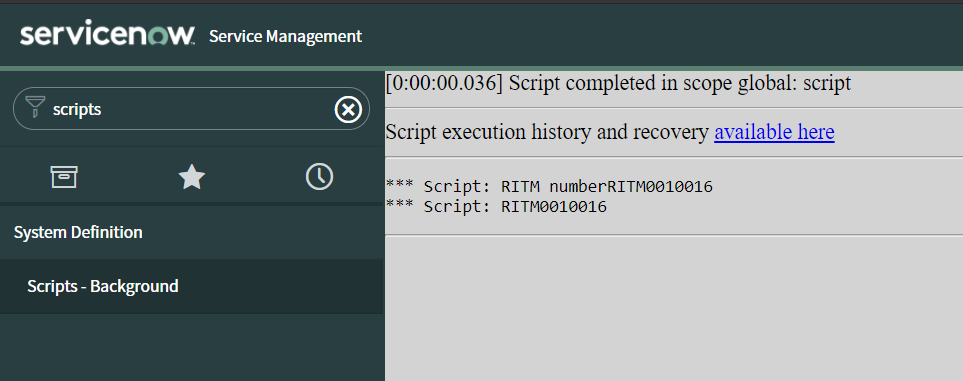Viewport: 963px width, 381px height.
Task: Focus the 'scripts' filter navigator field
Action: tap(191, 109)
